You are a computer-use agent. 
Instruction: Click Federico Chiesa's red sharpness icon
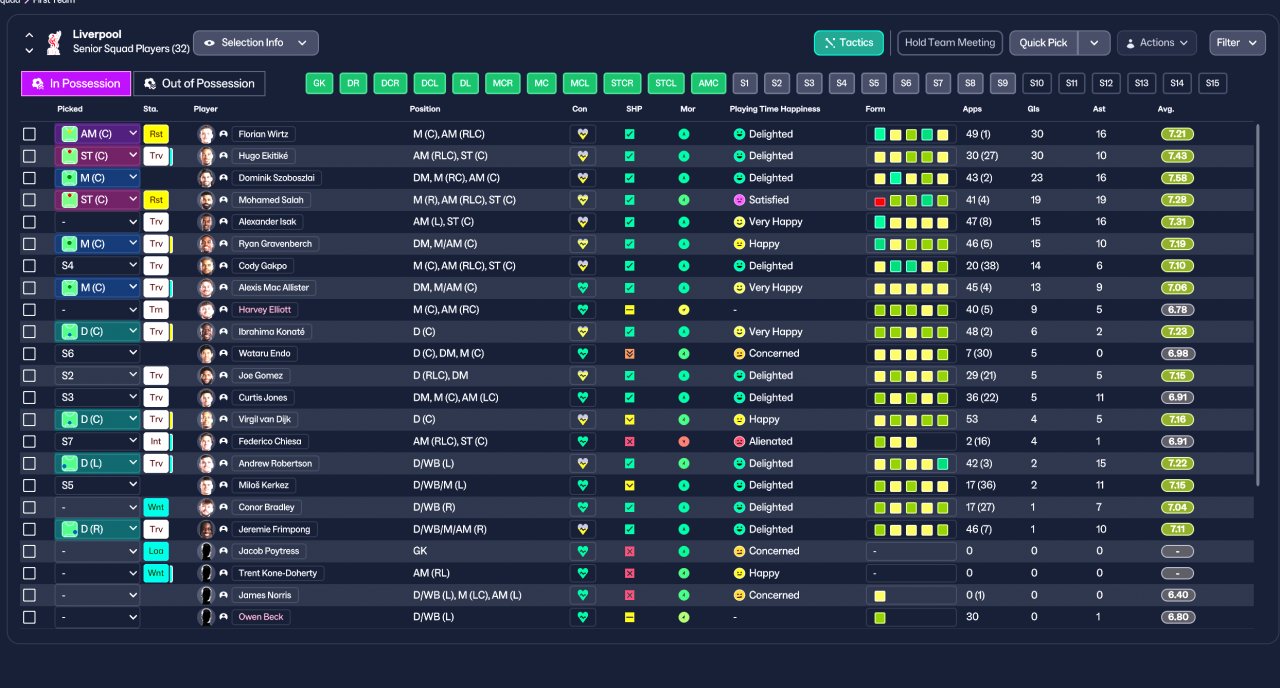pyautogui.click(x=630, y=441)
